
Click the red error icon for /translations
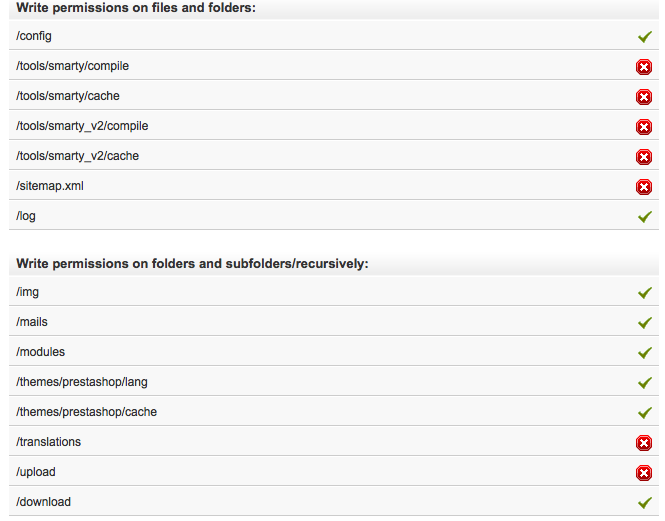pyautogui.click(x=644, y=443)
